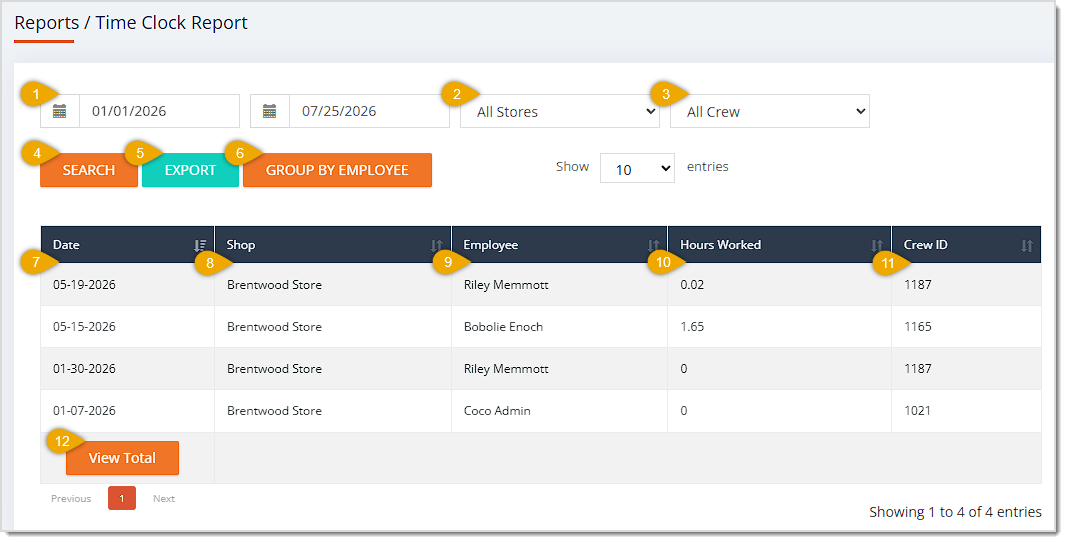Select page 1 in pagination
This screenshot has width=1066, height=542.
122,498
